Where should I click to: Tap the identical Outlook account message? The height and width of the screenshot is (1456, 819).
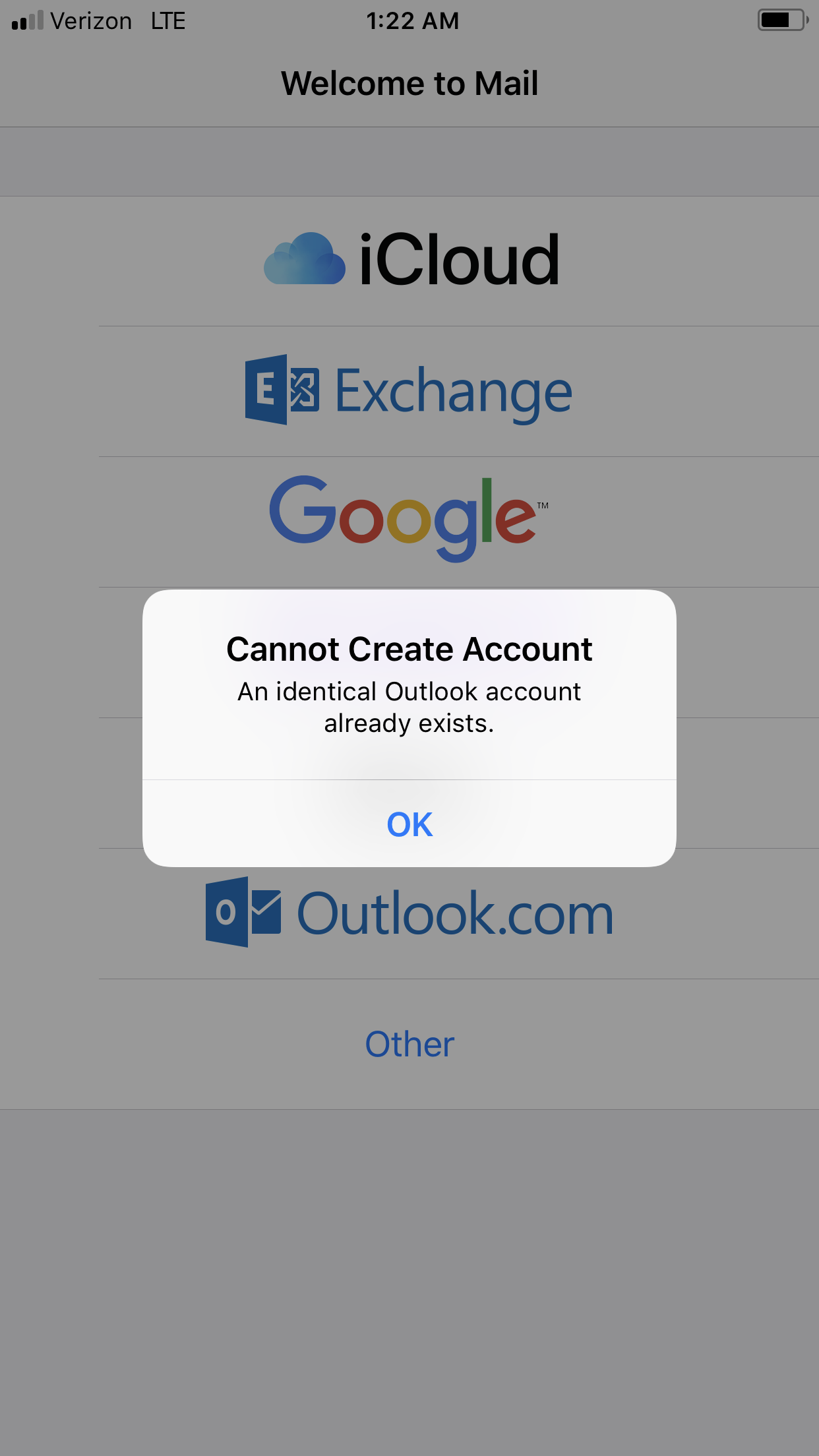pyautogui.click(x=409, y=708)
